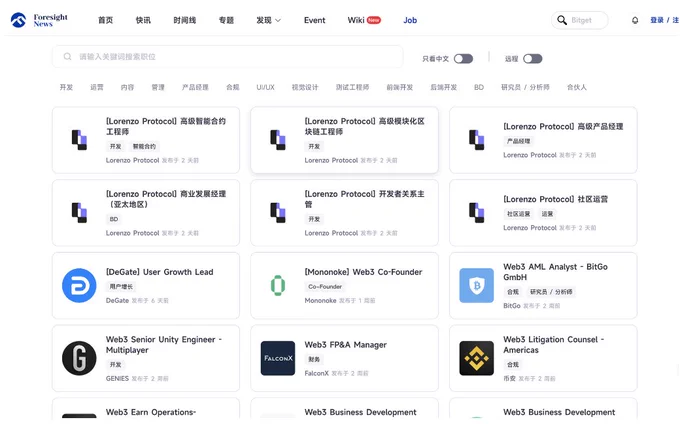Filter jobs by UI/UX category
This screenshot has width=680, height=424.
tap(265, 87)
